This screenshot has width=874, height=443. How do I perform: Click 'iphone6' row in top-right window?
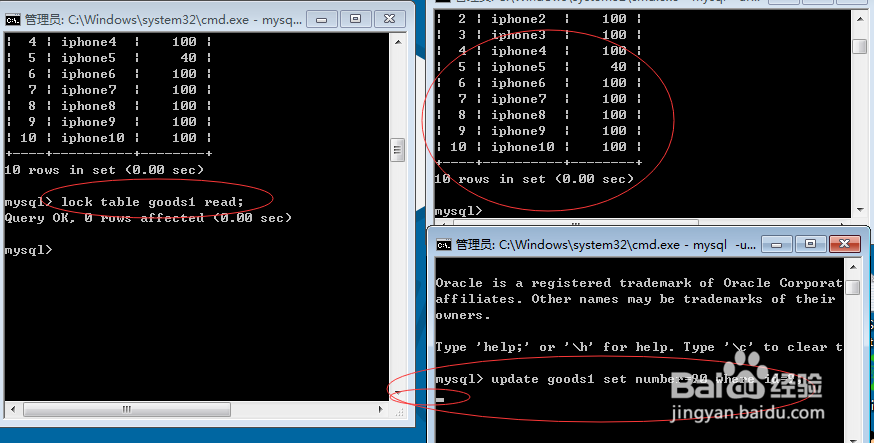coord(539,83)
